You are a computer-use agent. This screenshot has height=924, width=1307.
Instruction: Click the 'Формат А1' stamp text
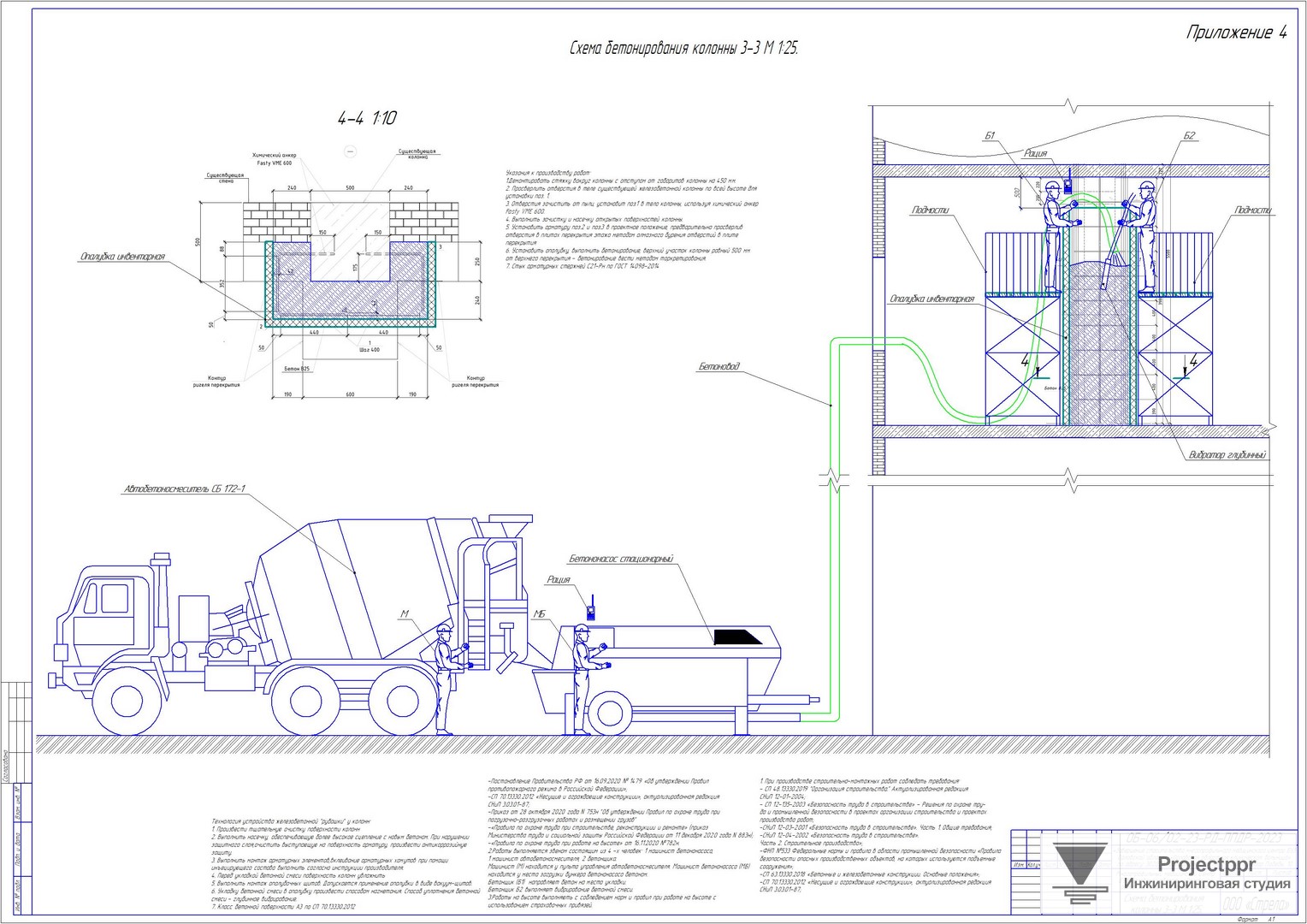click(x=1256, y=919)
